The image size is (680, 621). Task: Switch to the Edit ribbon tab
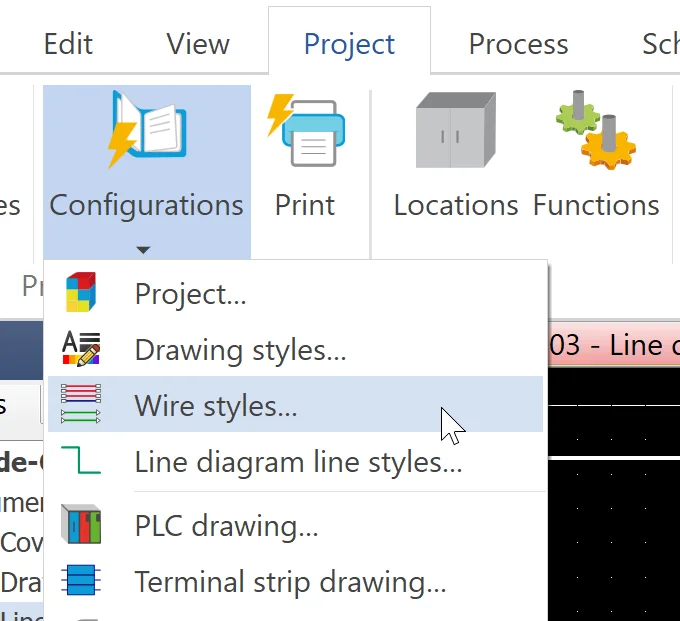click(x=68, y=44)
